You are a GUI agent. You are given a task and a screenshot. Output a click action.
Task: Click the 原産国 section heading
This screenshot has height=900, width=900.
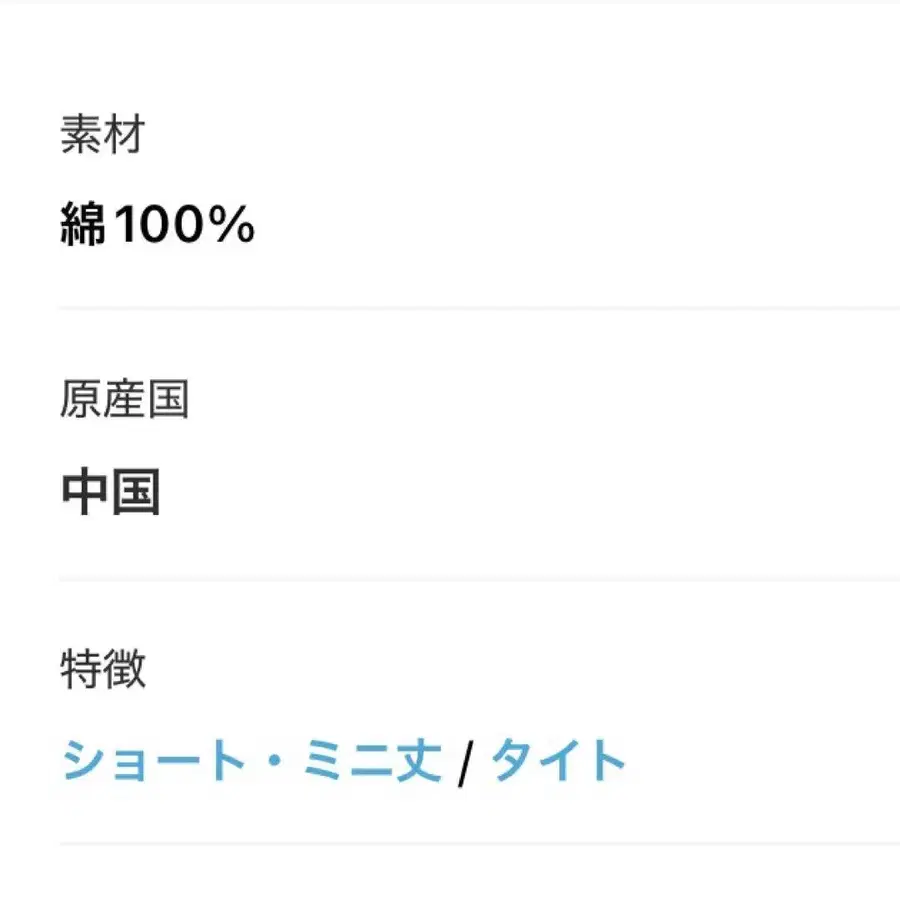point(125,399)
